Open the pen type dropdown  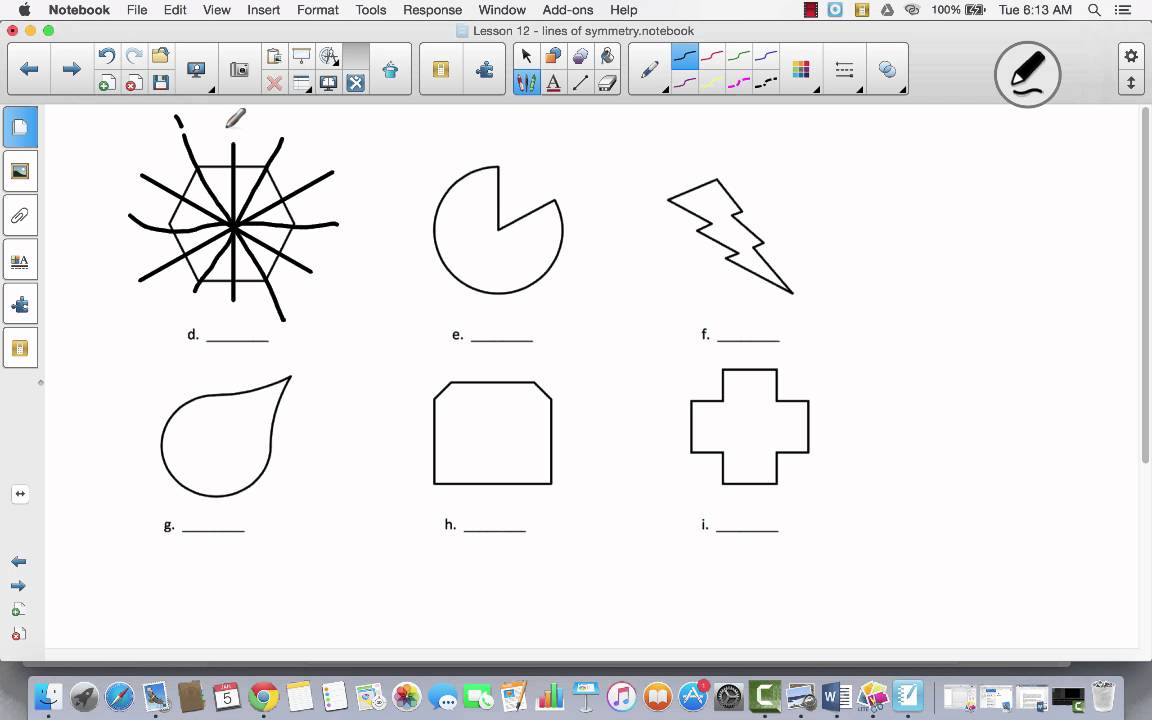tap(651, 70)
